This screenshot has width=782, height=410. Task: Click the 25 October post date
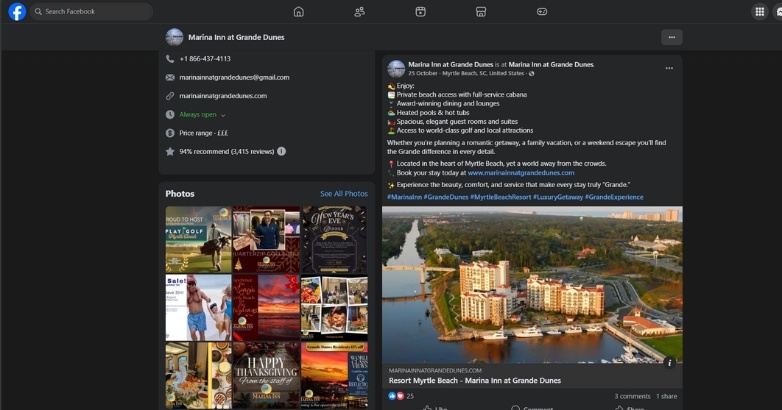pos(422,73)
